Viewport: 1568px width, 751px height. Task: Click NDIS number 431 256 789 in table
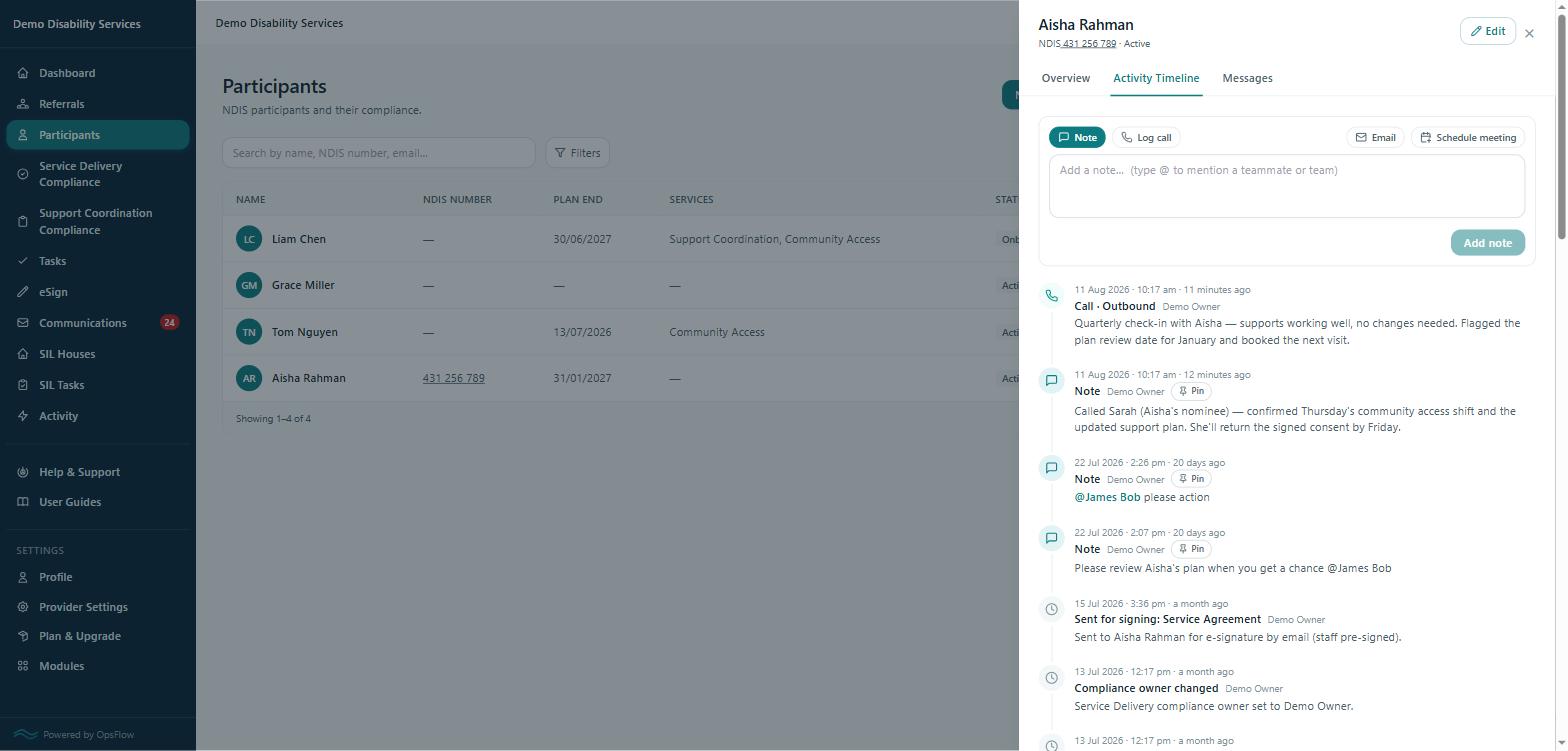point(453,378)
